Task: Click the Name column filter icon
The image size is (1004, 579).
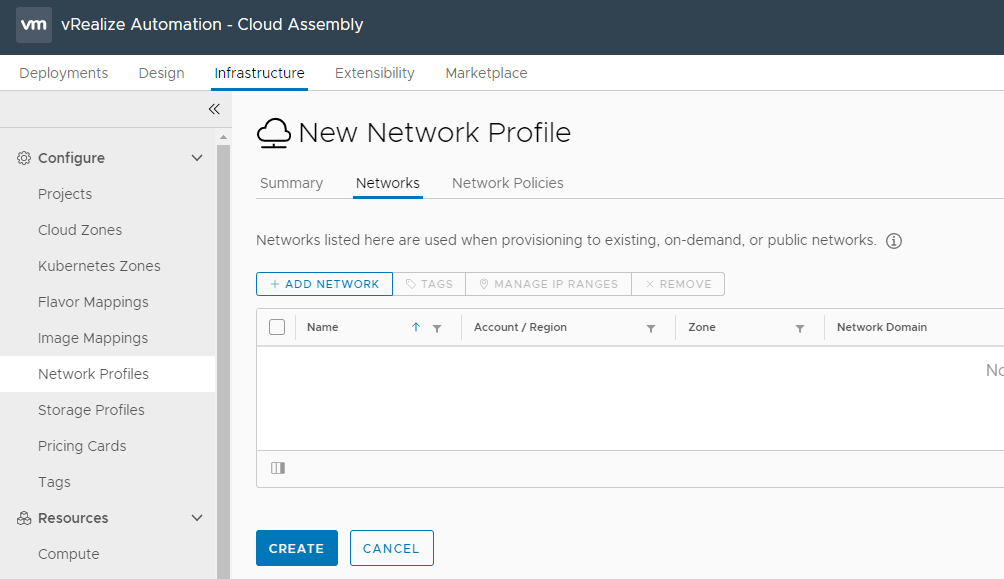Action: pos(437,328)
